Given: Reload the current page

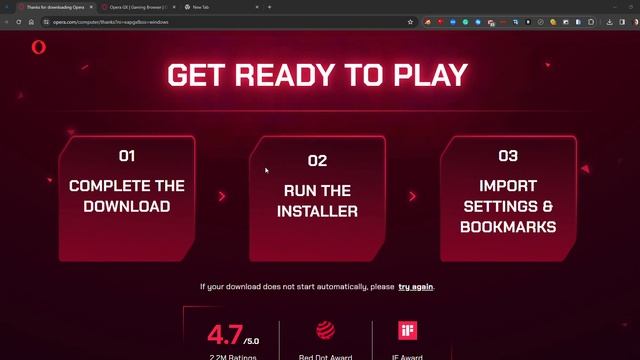Looking at the screenshot, I should (x=19, y=22).
